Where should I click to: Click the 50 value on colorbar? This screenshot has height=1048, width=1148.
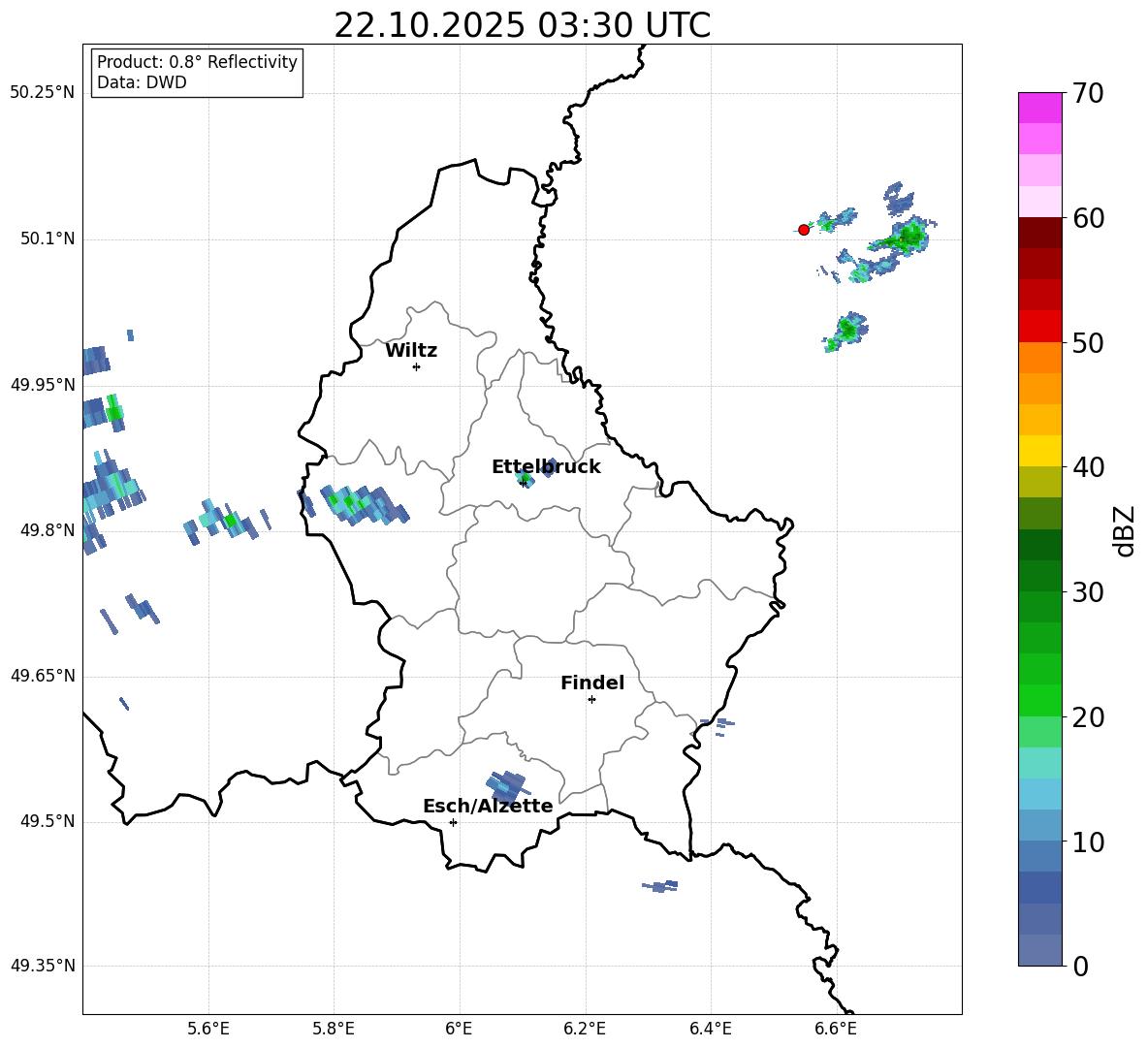(x=1087, y=343)
